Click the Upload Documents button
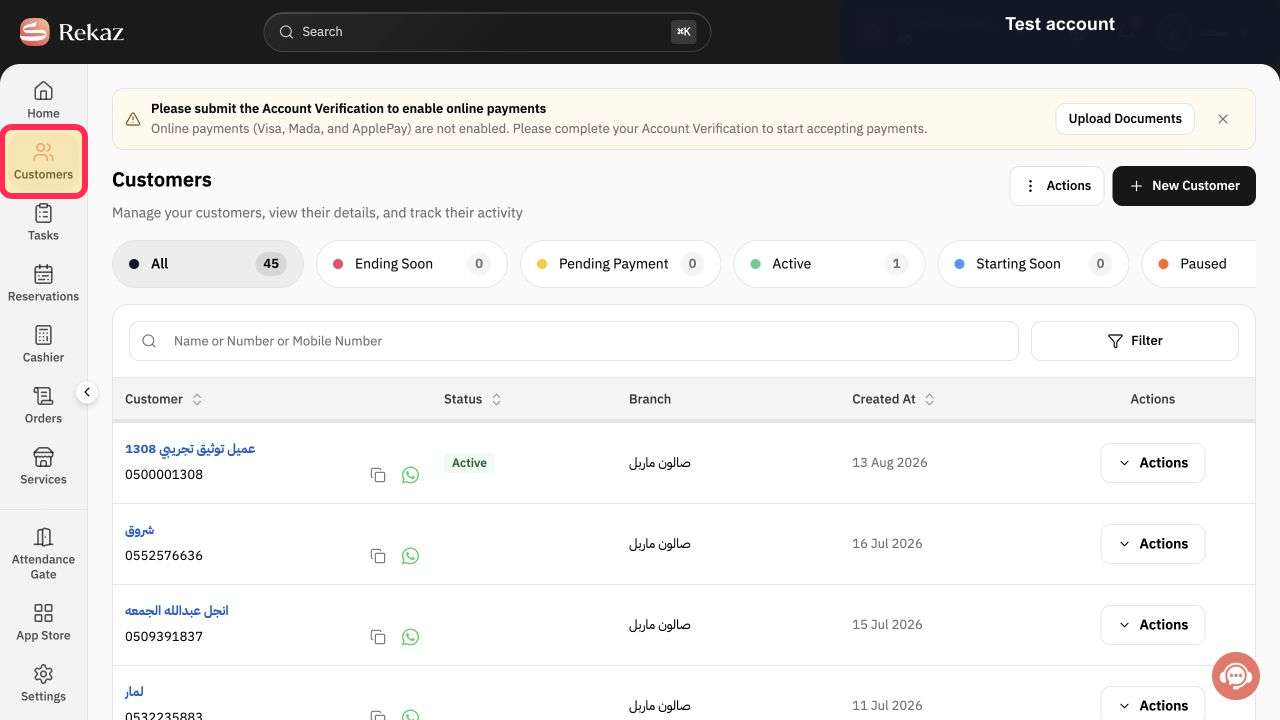Viewport: 1280px width, 720px height. coord(1125,119)
